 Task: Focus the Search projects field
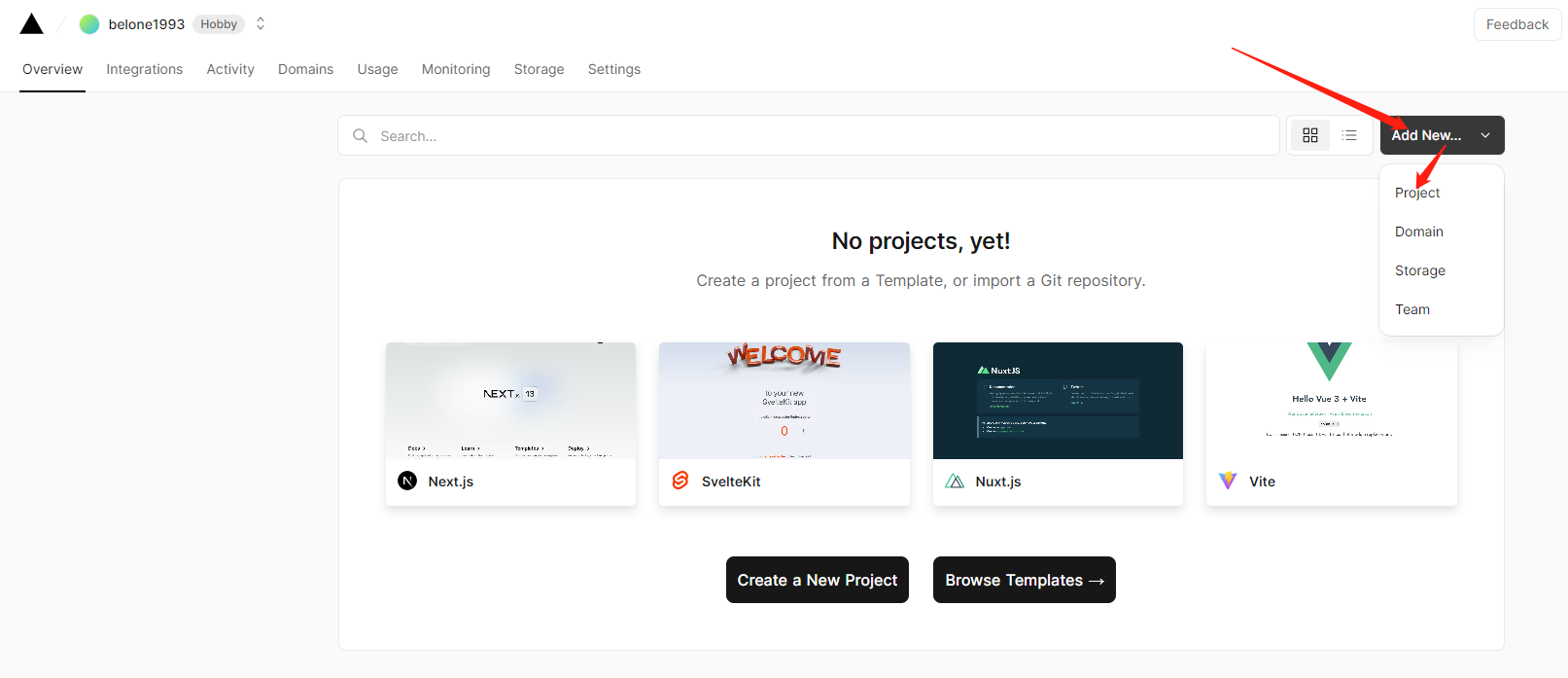click(809, 135)
